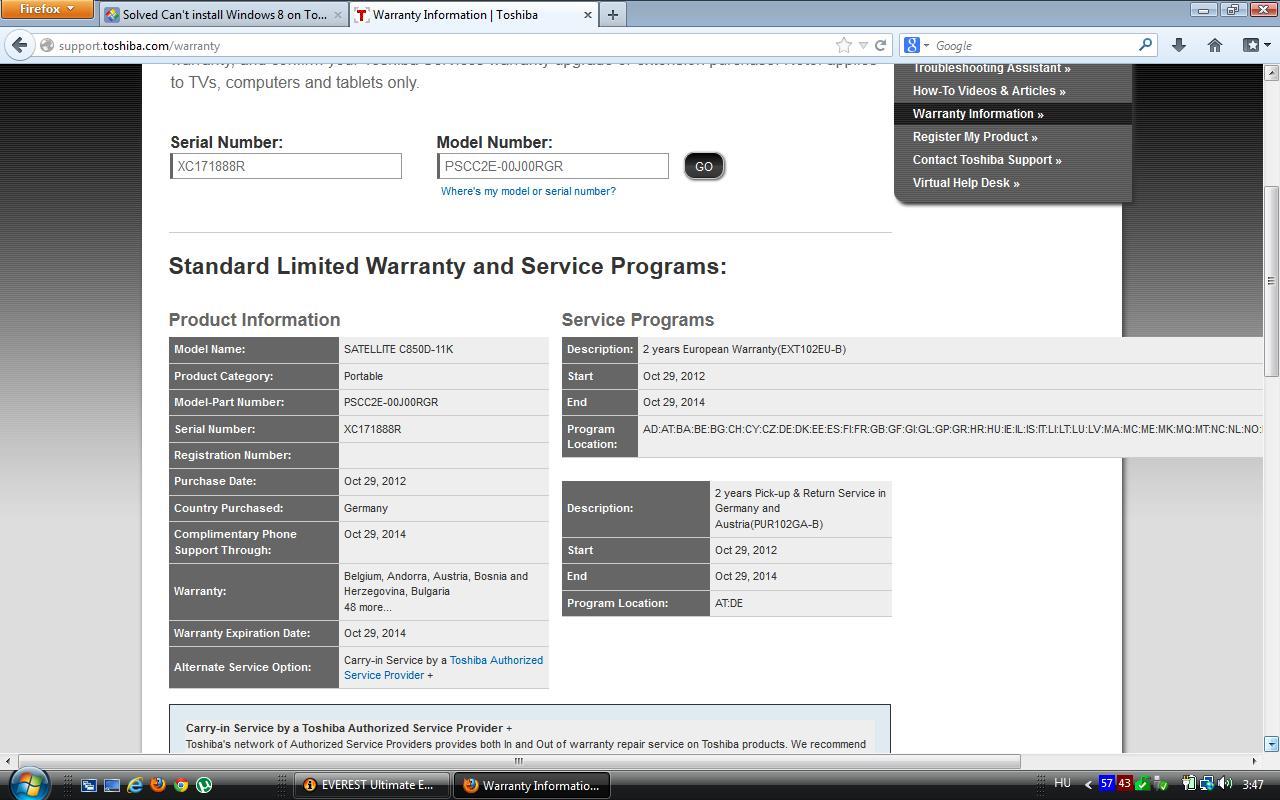The image size is (1280, 800).
Task: Click the horizontal scrollbar right arrow
Action: pos(1254,761)
